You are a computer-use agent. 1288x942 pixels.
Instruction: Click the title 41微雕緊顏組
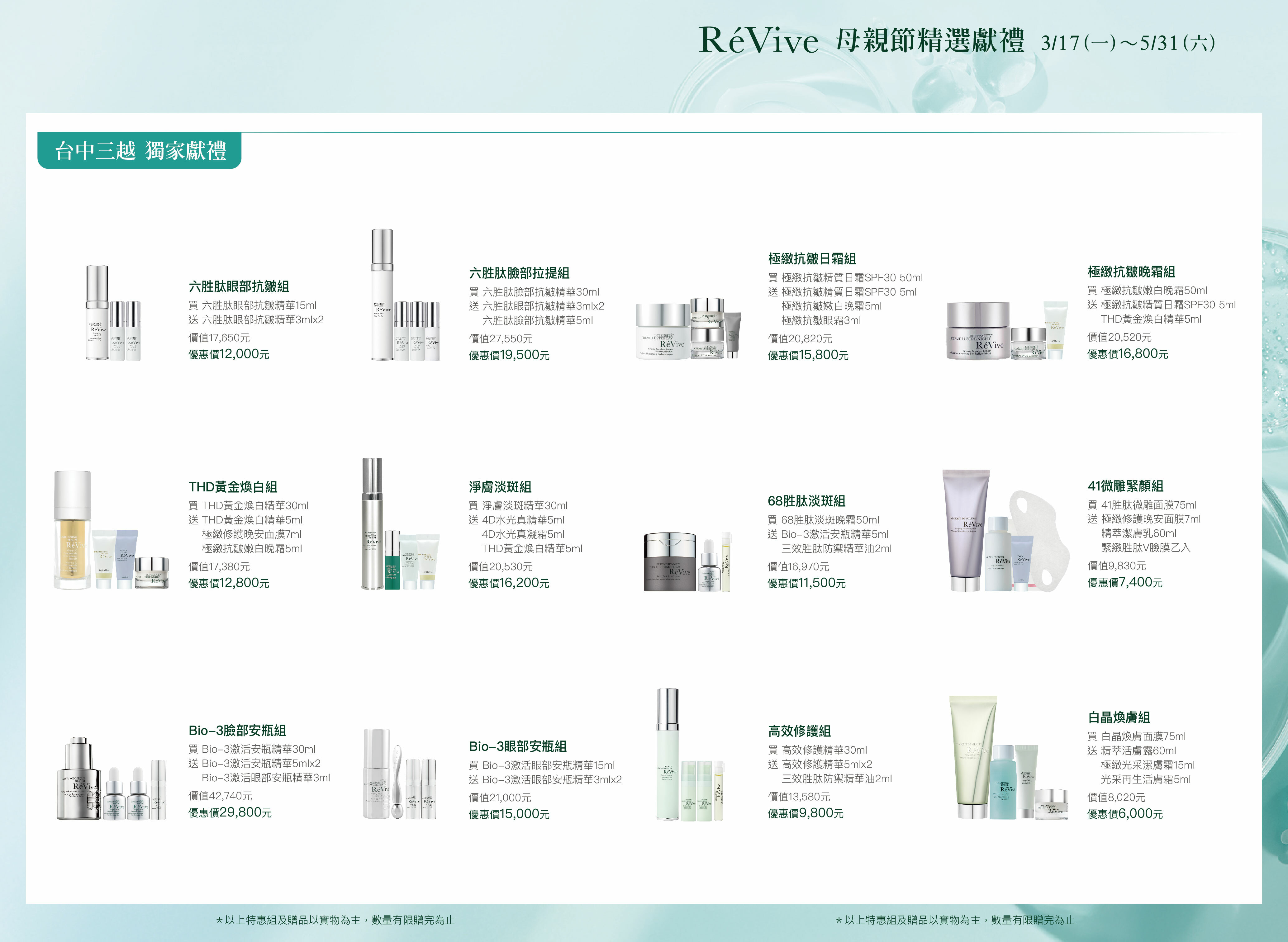pyautogui.click(x=1125, y=486)
